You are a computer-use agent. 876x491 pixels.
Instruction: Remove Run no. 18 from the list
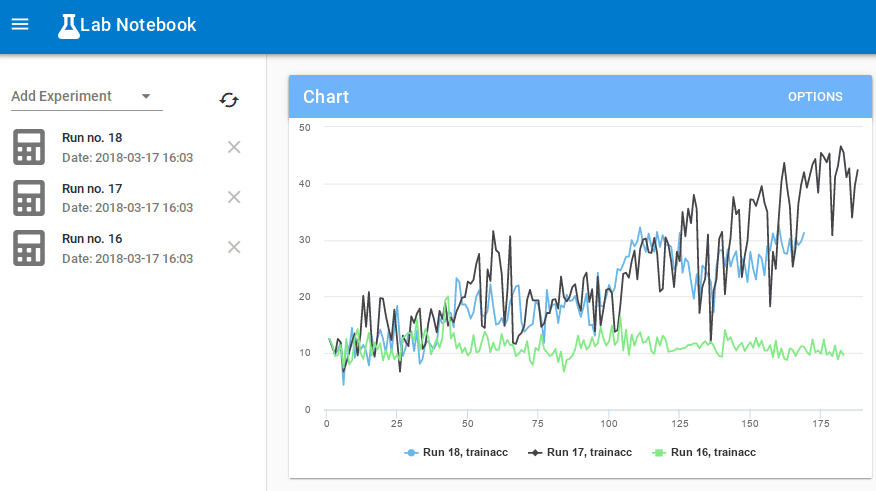pyautogui.click(x=234, y=147)
